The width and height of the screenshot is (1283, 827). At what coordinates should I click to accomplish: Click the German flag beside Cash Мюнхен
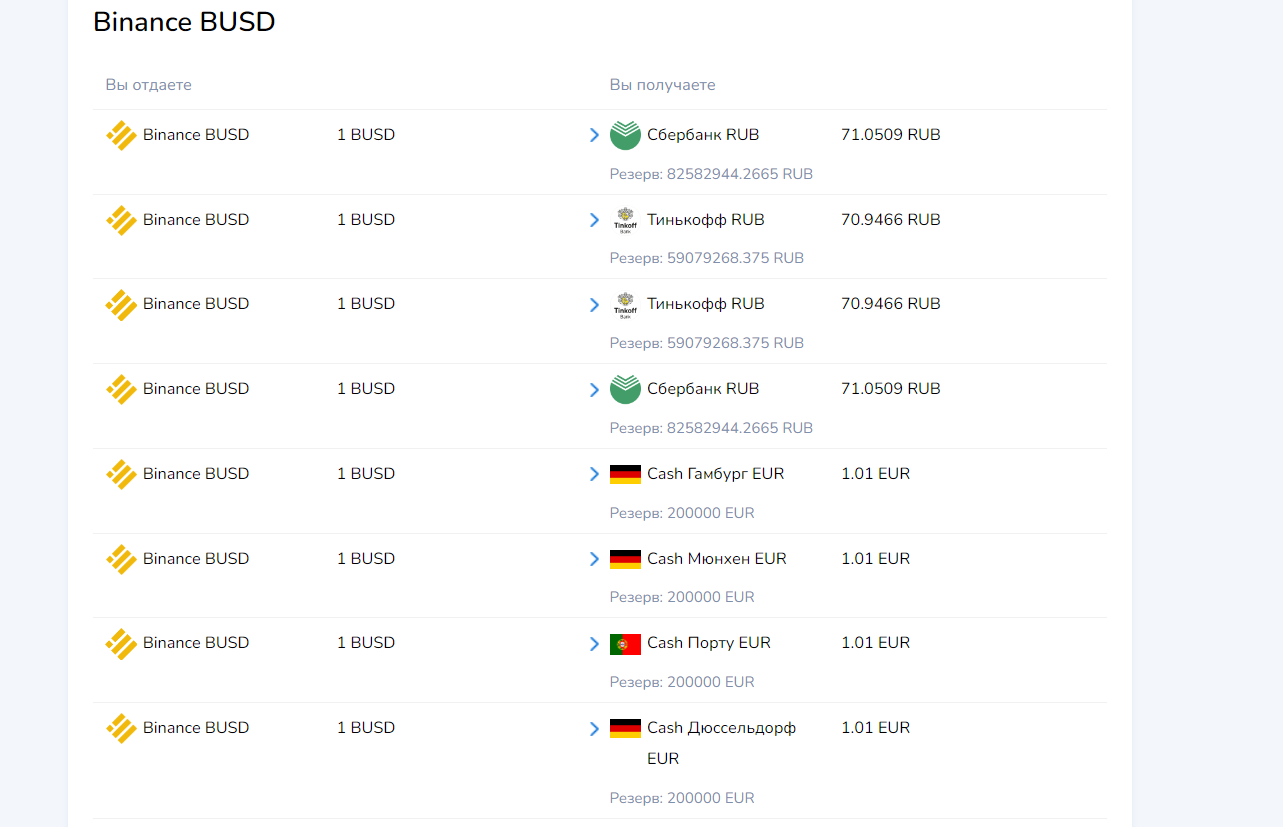pyautogui.click(x=625, y=559)
